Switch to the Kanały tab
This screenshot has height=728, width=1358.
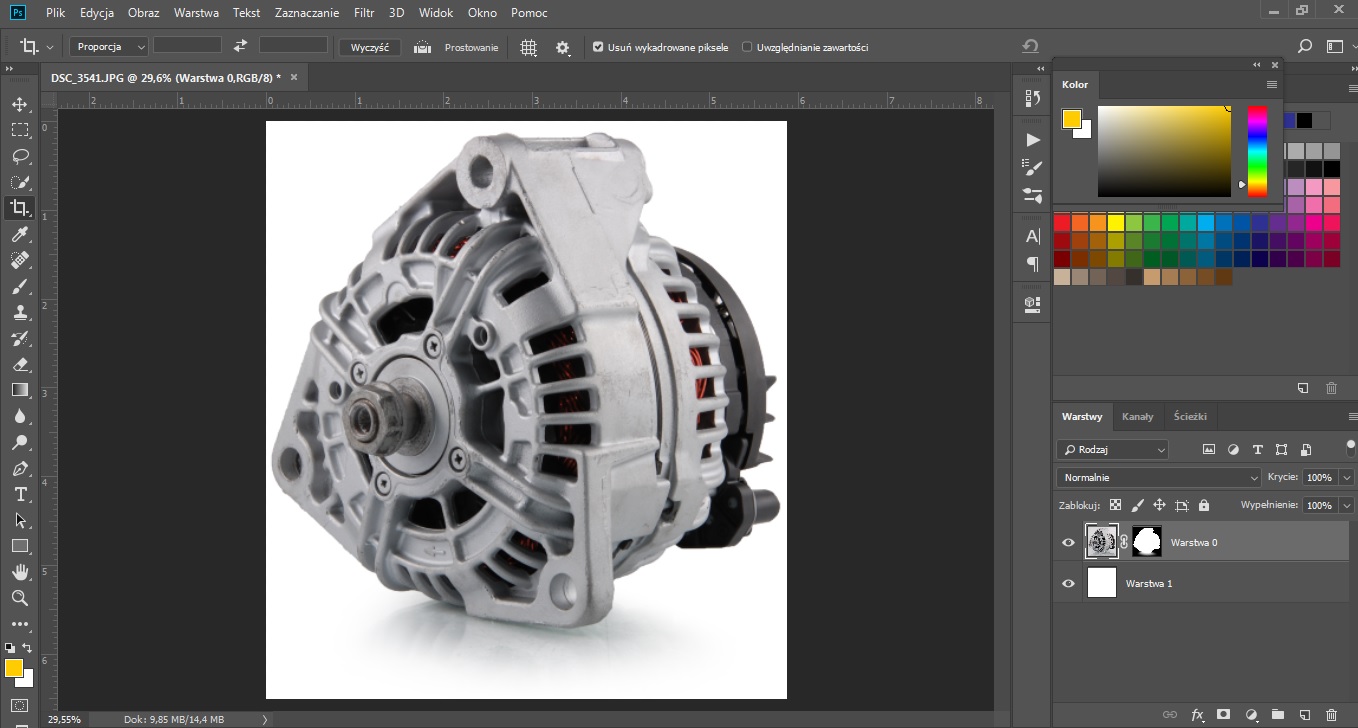click(1137, 417)
